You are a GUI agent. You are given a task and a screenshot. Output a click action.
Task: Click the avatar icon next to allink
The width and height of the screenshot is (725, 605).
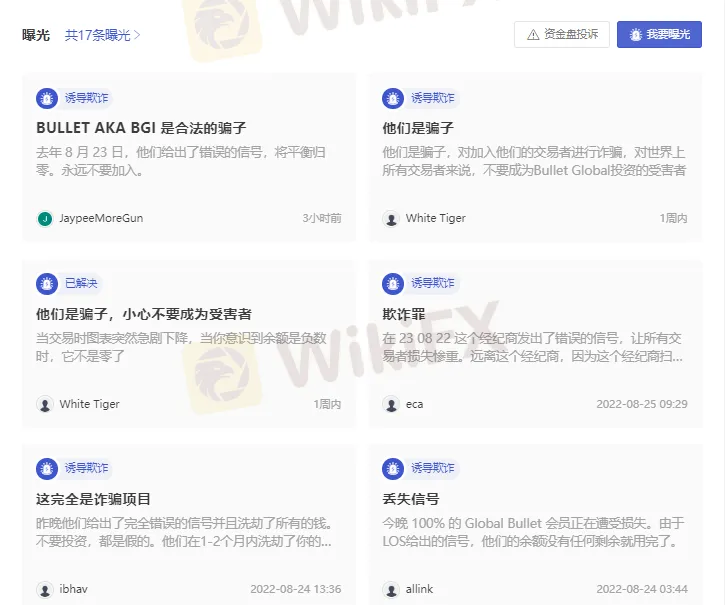(391, 589)
